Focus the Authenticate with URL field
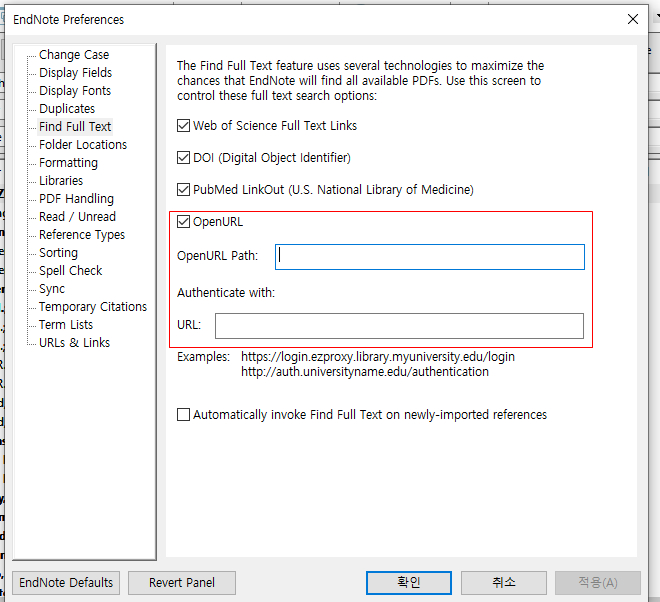The width and height of the screenshot is (660, 602). pos(399,326)
